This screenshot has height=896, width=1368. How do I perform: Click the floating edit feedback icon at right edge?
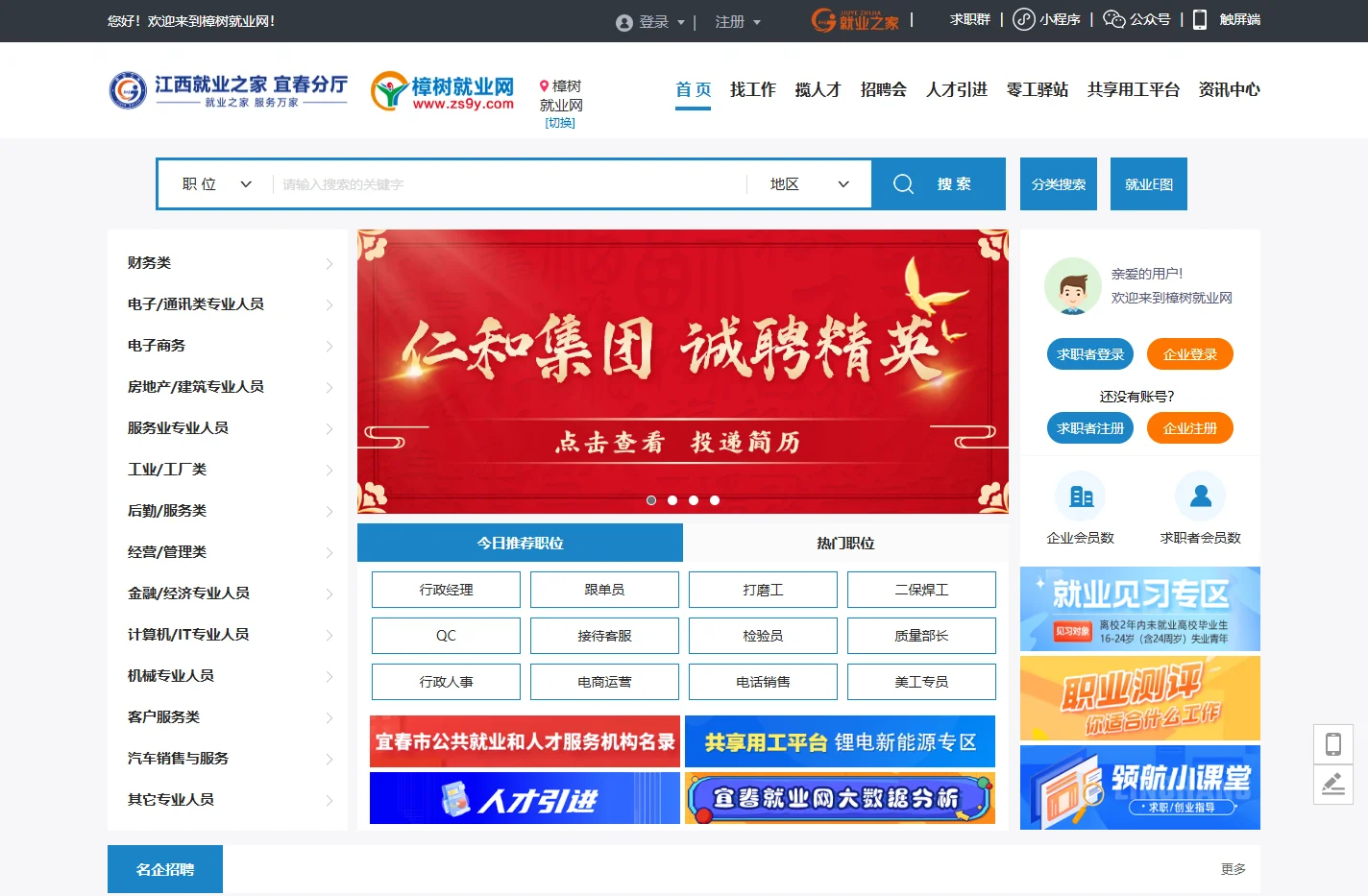pyautogui.click(x=1333, y=785)
